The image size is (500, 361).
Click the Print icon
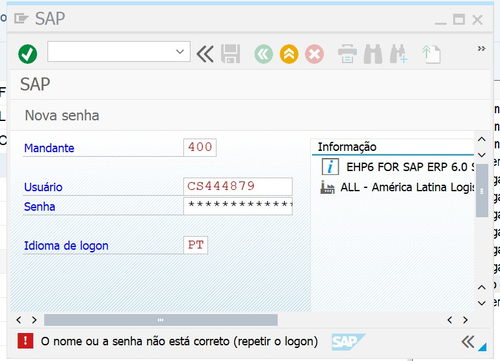point(347,54)
